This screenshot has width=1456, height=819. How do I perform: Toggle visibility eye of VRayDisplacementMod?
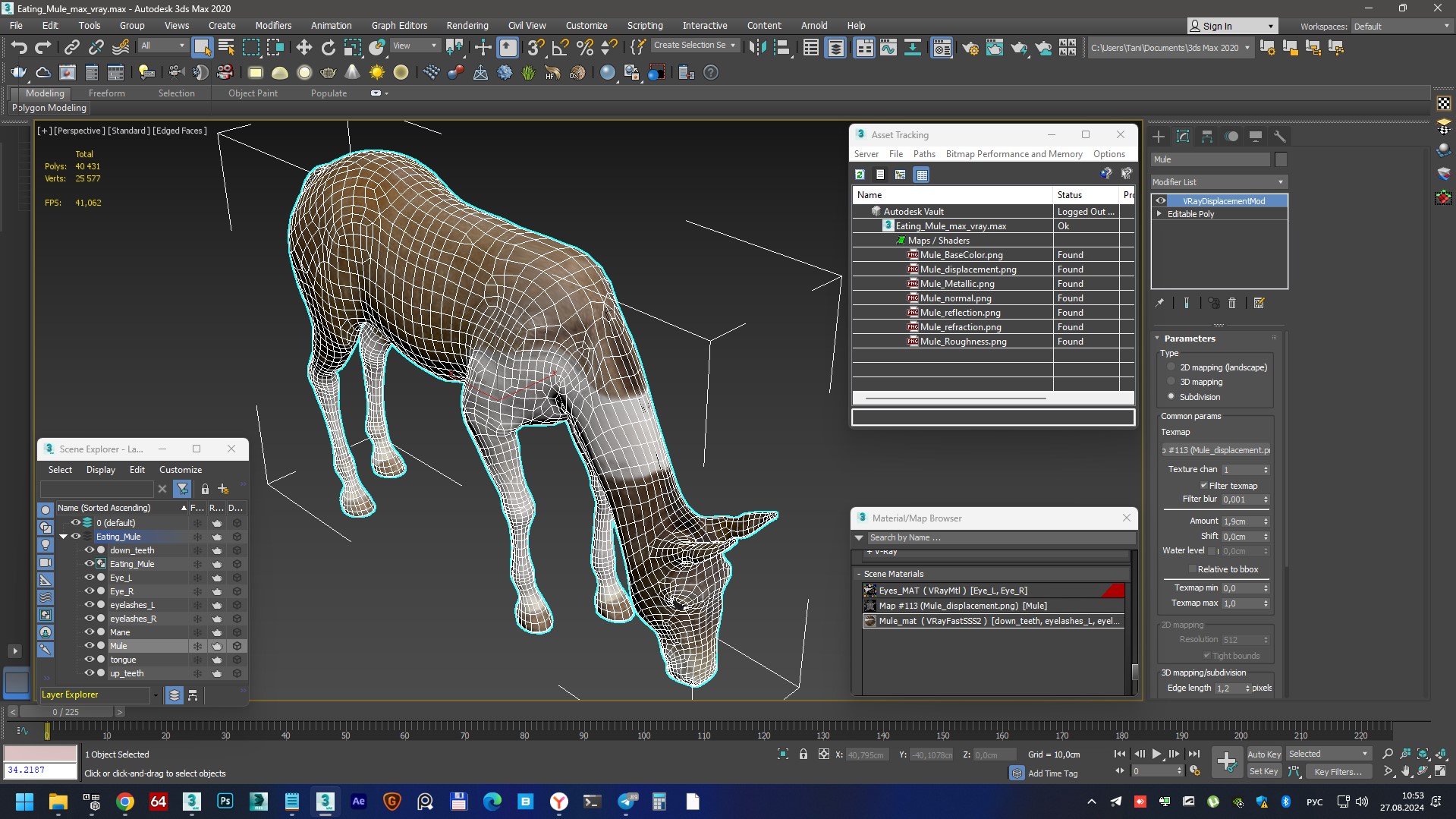pos(1161,201)
